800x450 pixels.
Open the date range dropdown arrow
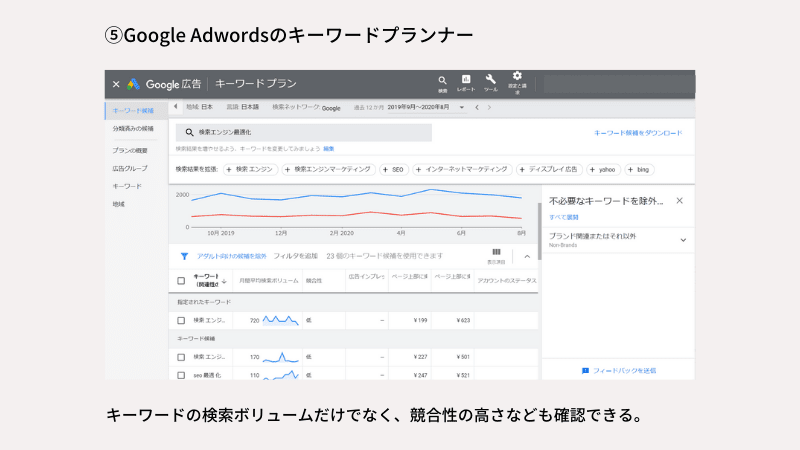tap(462, 108)
